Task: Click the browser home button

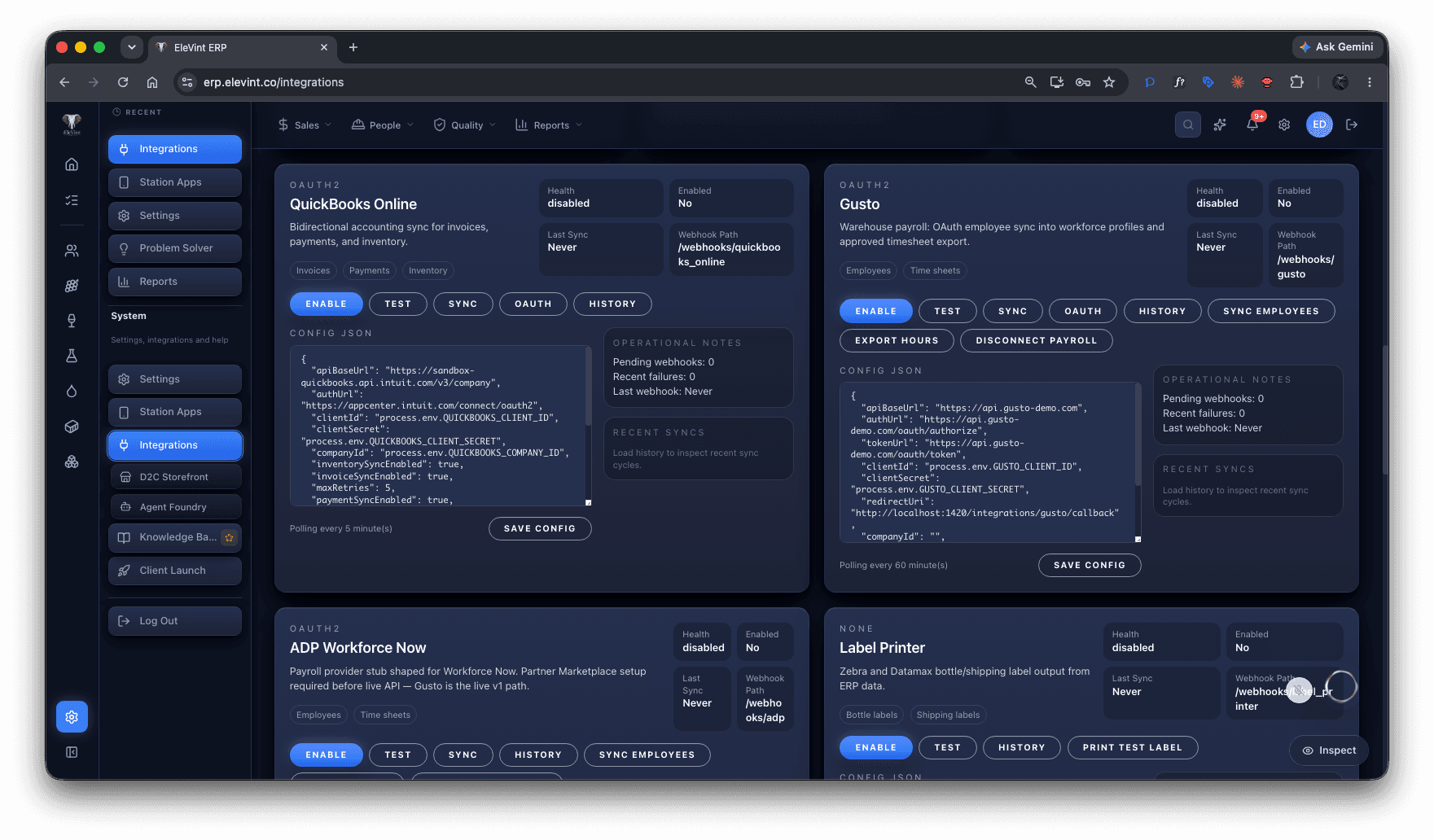Action: [x=152, y=82]
